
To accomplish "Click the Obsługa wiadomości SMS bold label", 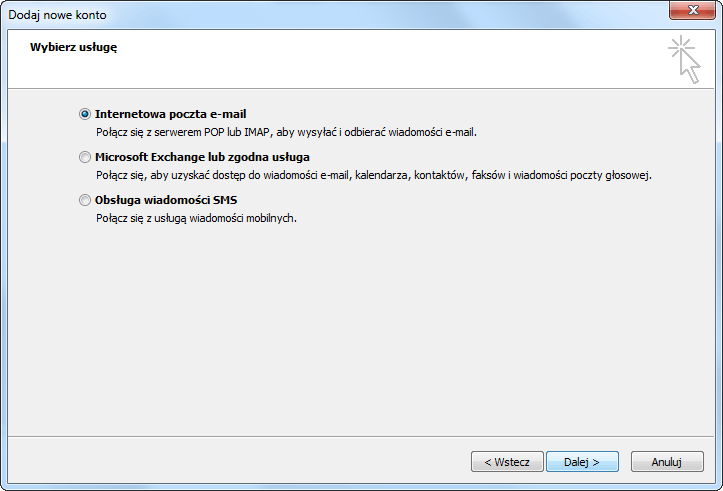I will 166,200.
